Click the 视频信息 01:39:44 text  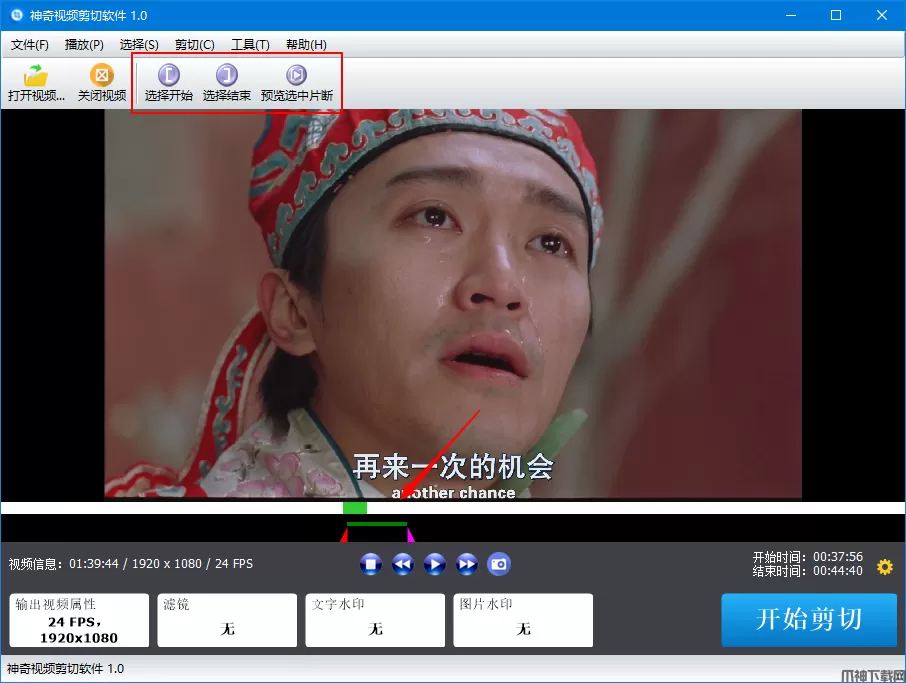point(131,563)
